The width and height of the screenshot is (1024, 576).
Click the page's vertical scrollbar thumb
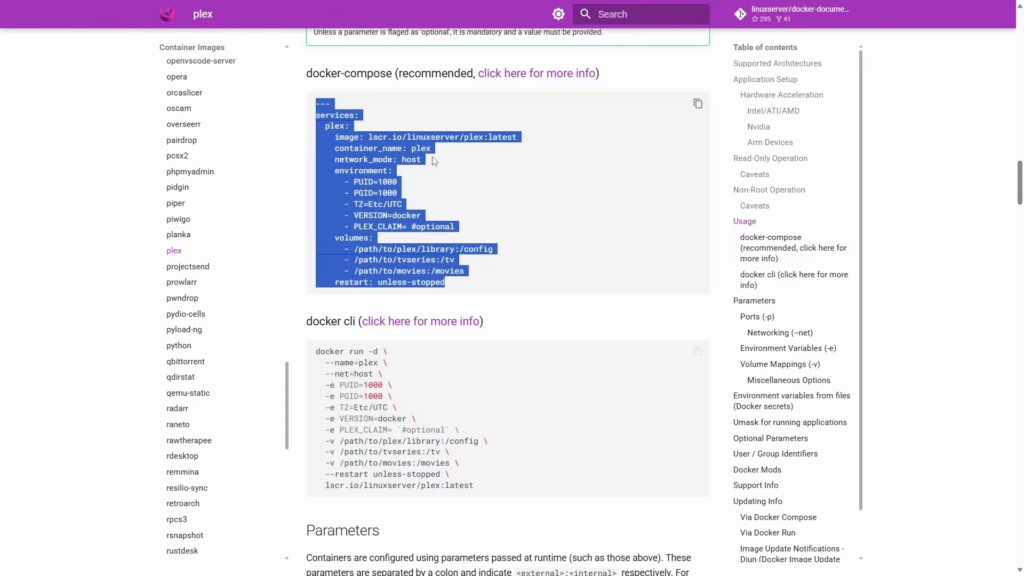[1019, 182]
